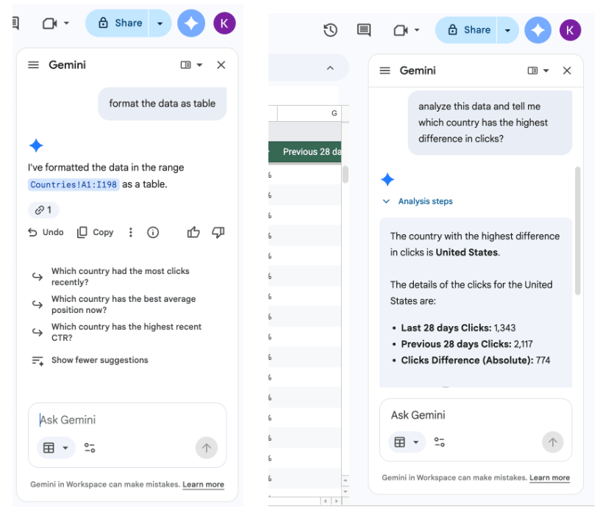
Task: Click the sources chip showing 1
Action: coord(43,210)
